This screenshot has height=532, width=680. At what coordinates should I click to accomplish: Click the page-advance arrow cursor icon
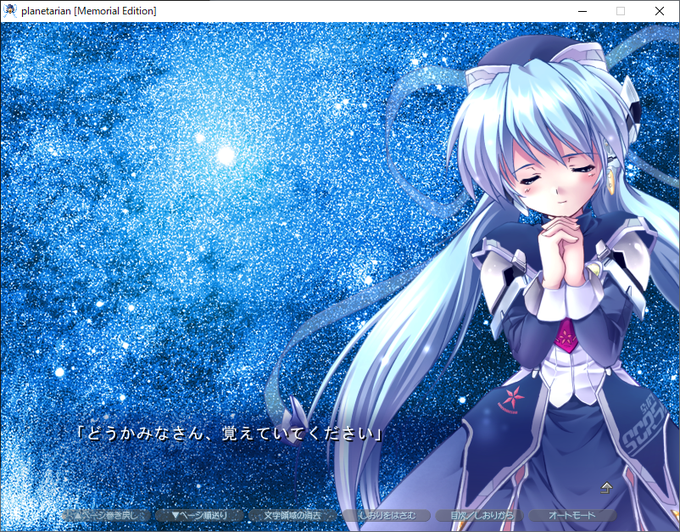pos(606,488)
